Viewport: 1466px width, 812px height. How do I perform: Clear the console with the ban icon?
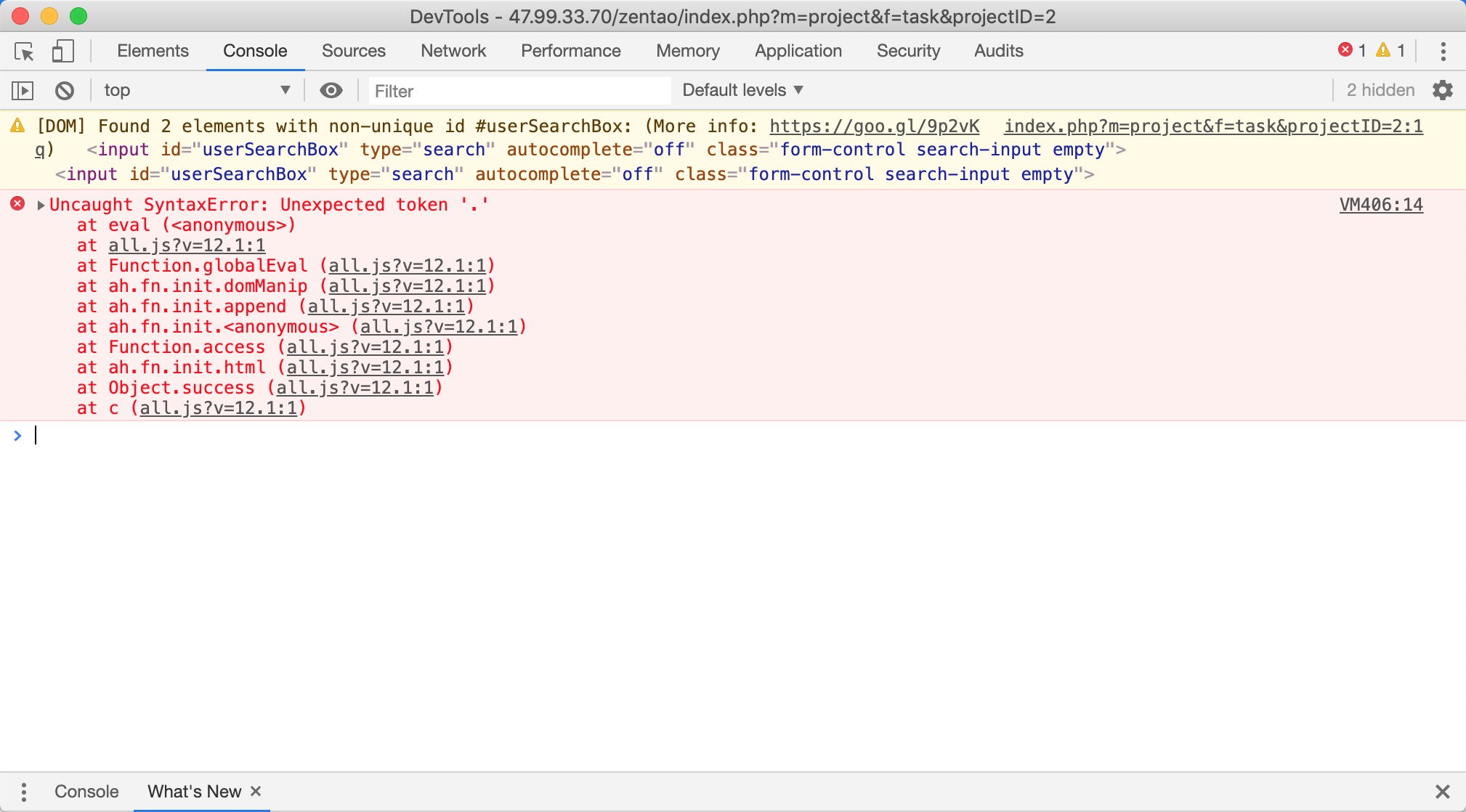coord(65,91)
